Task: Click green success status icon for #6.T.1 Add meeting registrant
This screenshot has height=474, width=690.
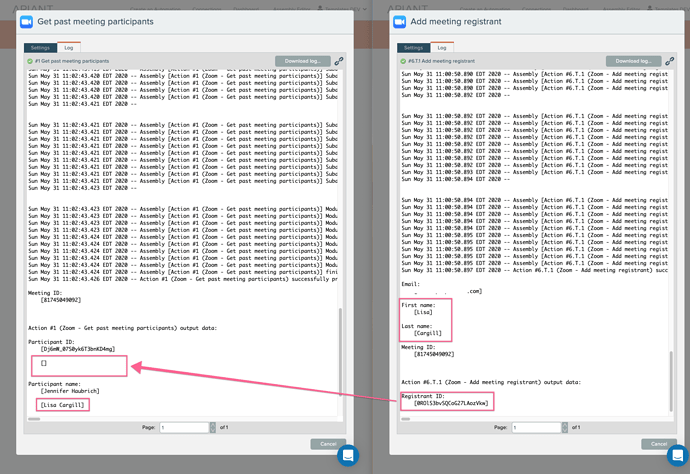Action: [x=403, y=61]
